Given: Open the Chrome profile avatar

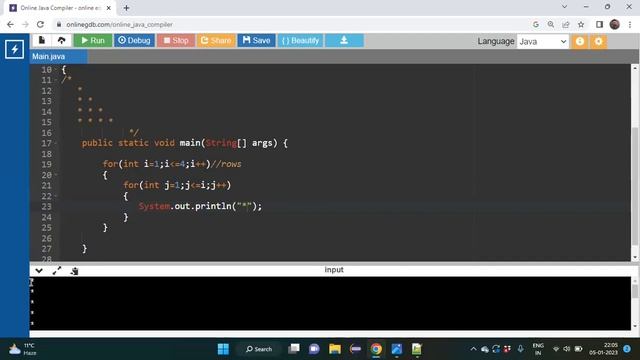Looking at the screenshot, I should point(614,24).
